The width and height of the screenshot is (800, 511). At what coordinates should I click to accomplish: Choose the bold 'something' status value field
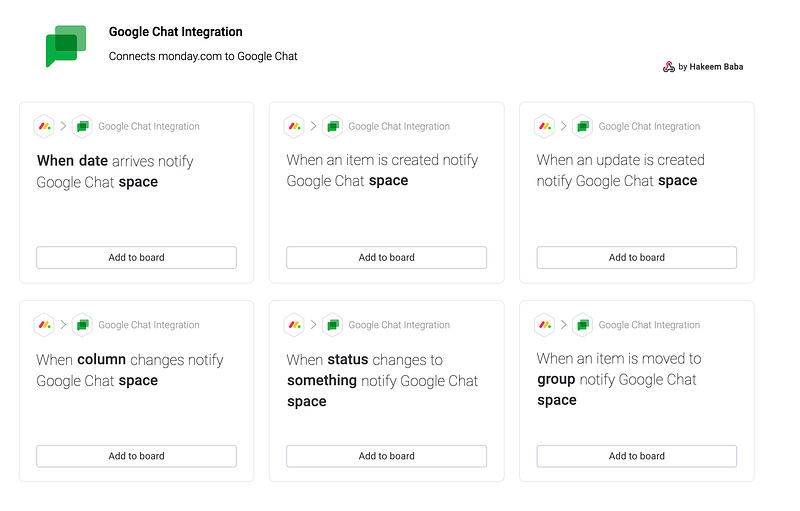[322, 380]
